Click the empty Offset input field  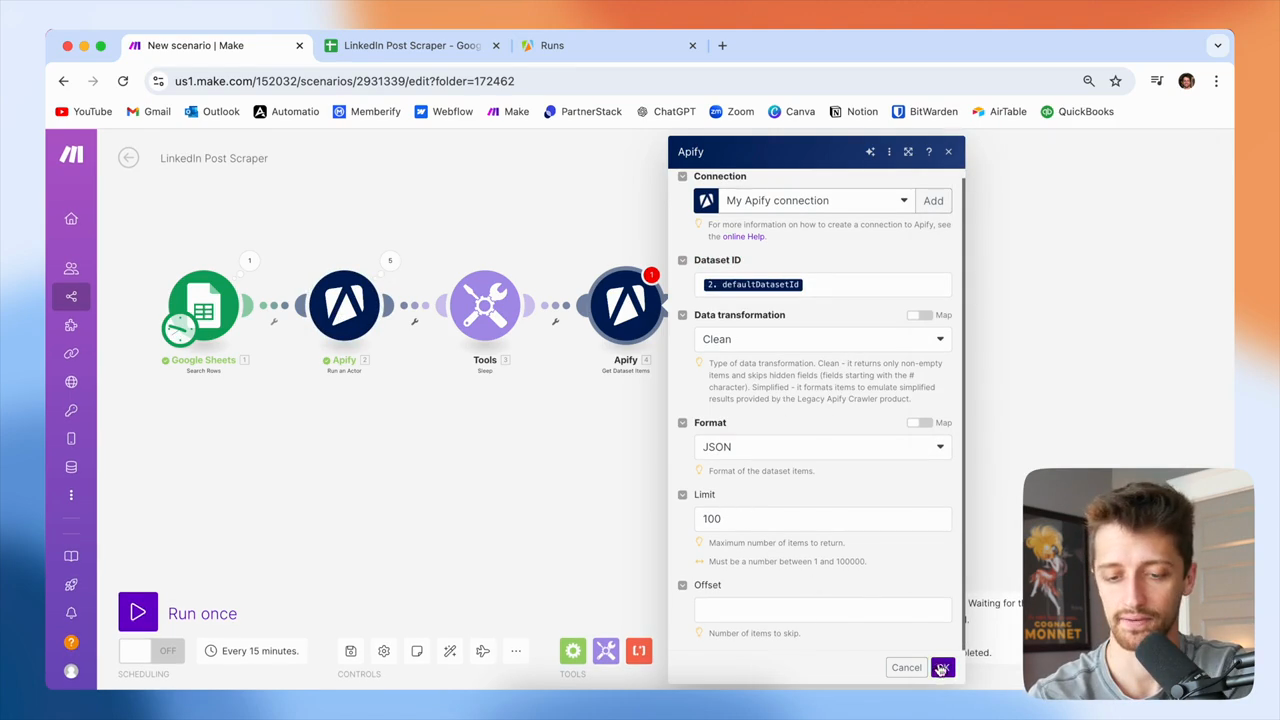823,609
